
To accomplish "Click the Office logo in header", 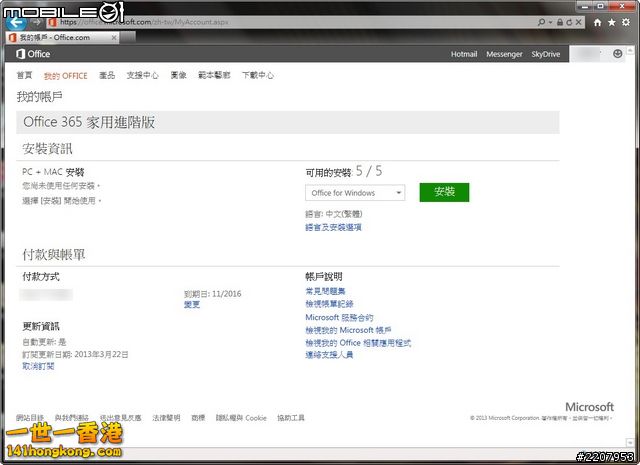I will coord(33,54).
